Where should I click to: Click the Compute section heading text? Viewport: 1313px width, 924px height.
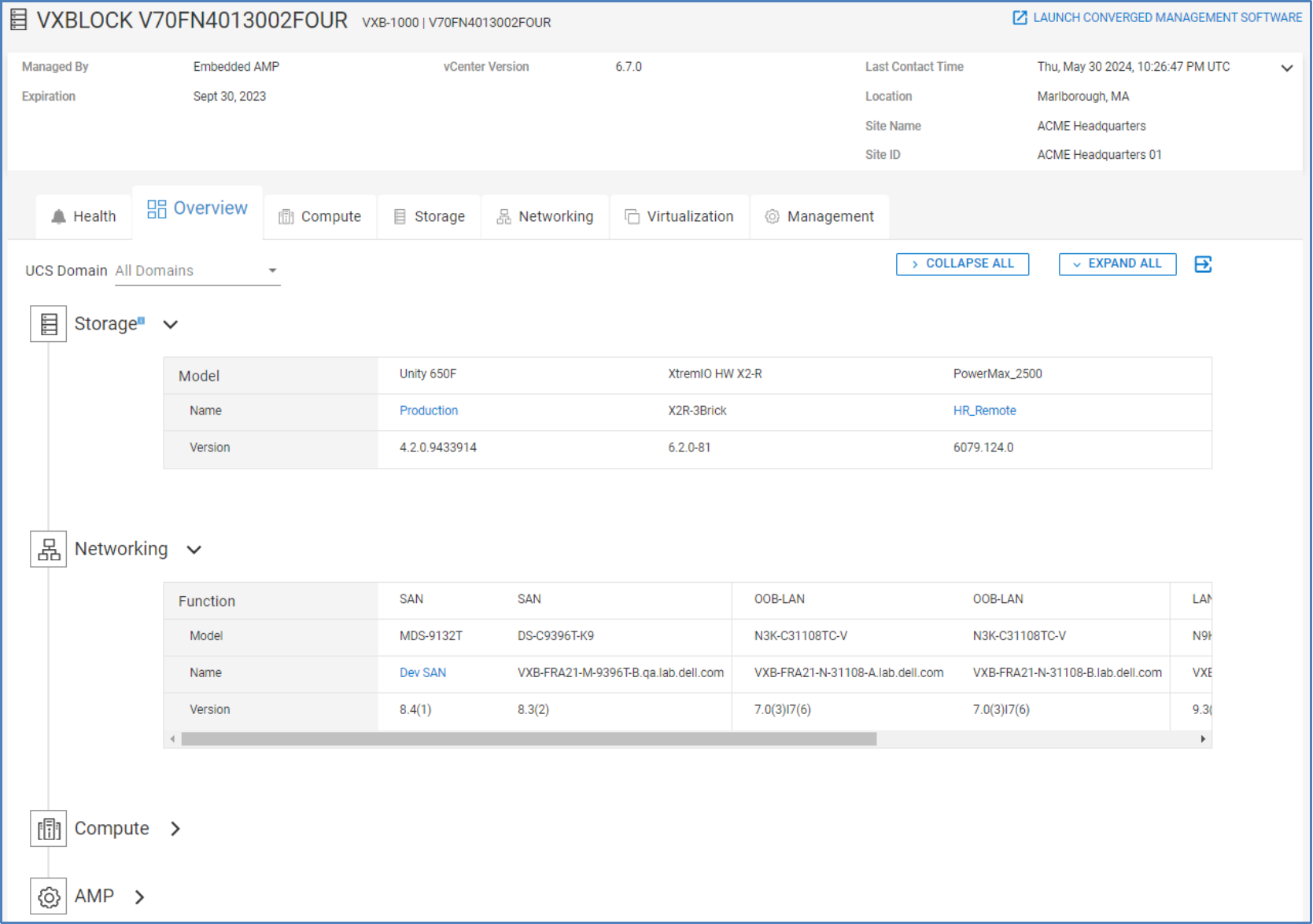tap(112, 829)
